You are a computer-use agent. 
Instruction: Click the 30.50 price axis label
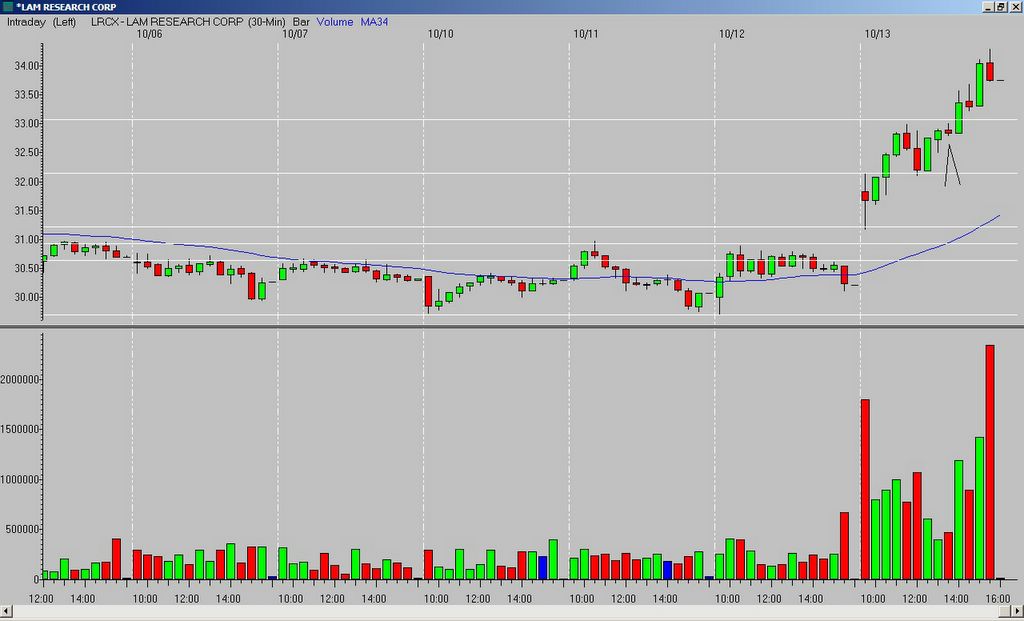click(26, 268)
